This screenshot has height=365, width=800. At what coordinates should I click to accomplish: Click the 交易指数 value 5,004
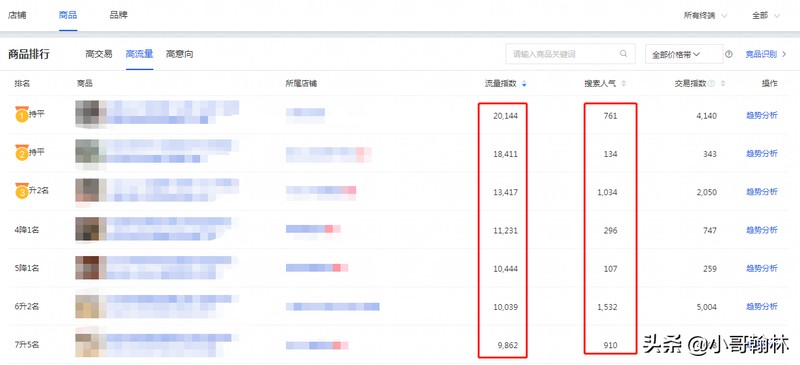point(707,307)
